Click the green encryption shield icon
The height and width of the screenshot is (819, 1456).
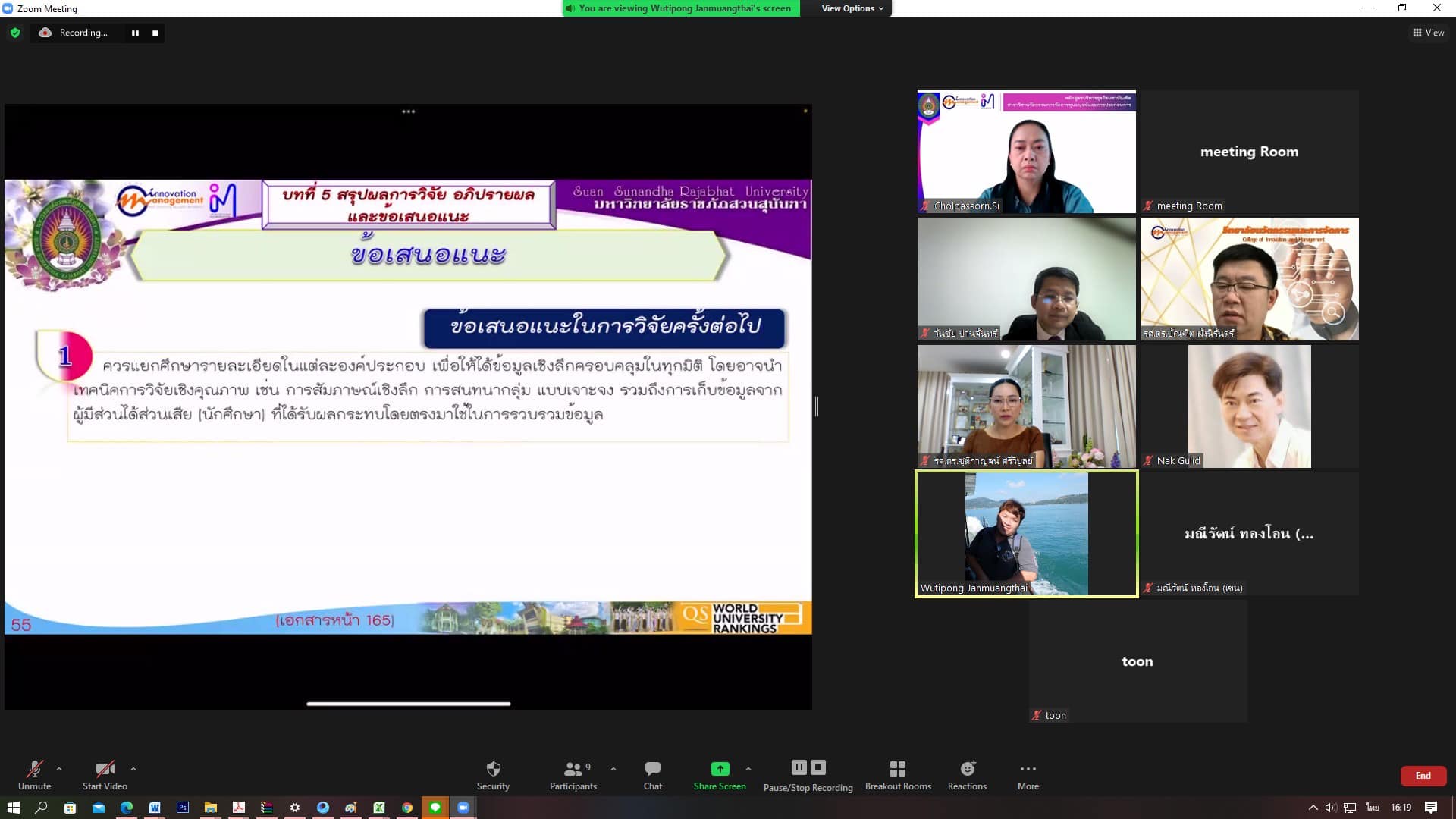pos(15,33)
